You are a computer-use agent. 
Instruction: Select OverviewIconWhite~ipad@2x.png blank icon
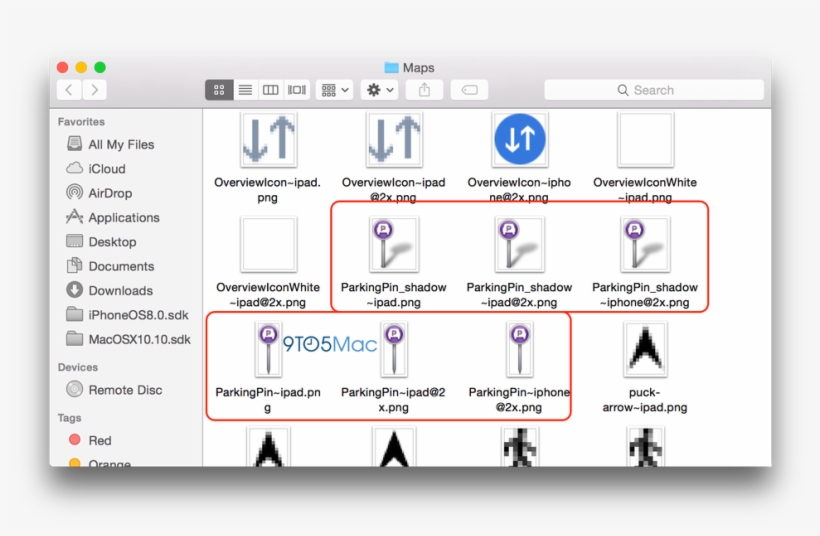(268, 245)
